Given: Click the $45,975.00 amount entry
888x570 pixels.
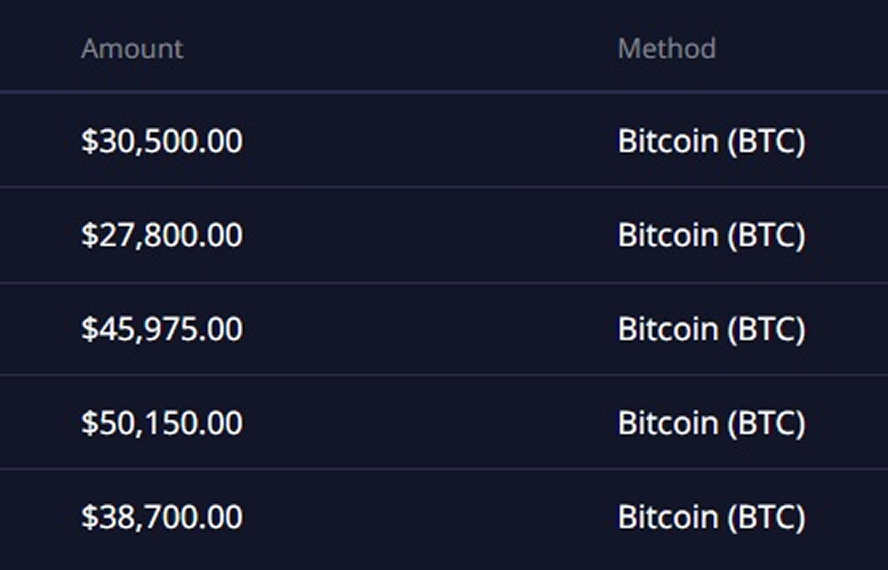Looking at the screenshot, I should [x=161, y=329].
